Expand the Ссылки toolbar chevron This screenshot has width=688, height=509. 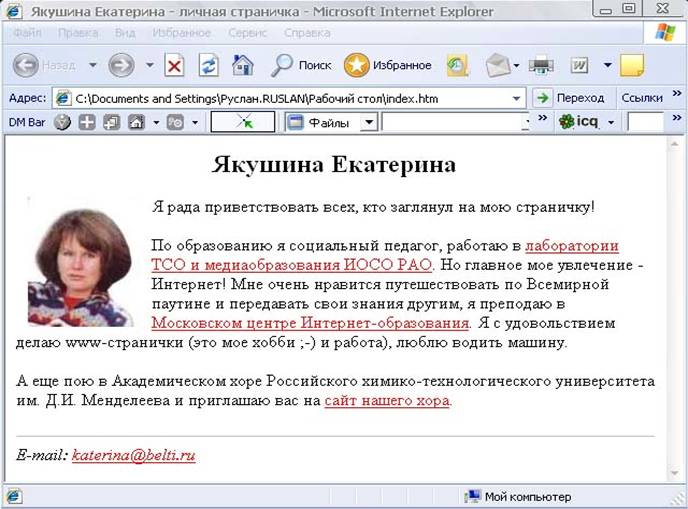677,93
